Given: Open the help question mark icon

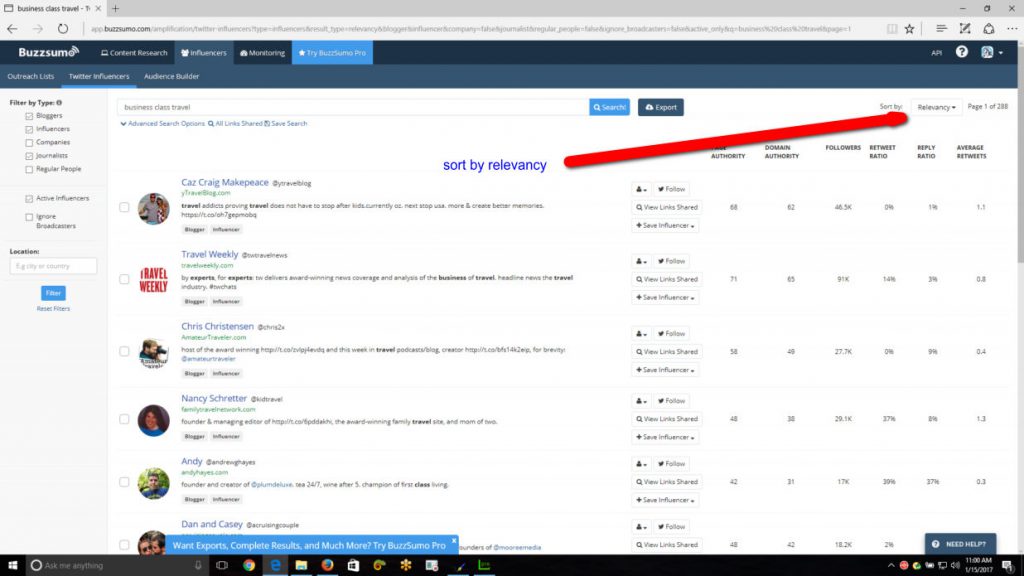Looking at the screenshot, I should coord(961,52).
